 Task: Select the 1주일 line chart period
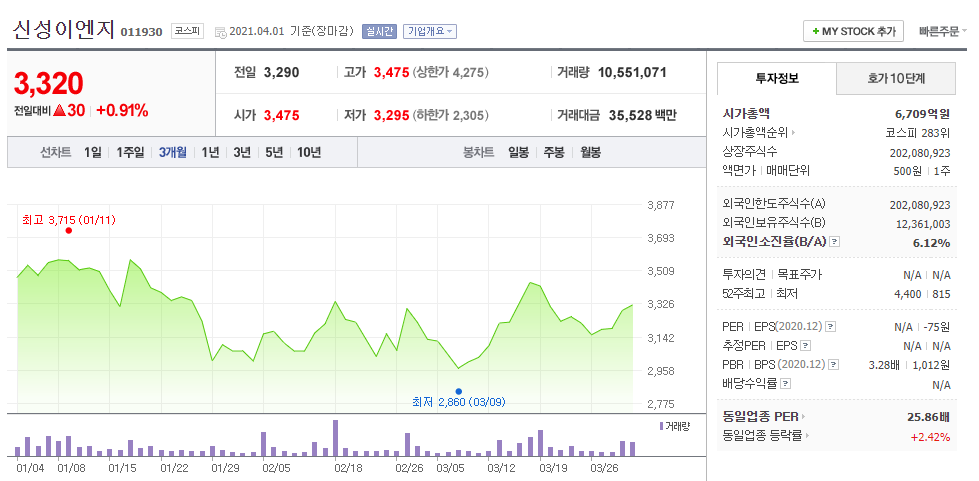[x=130, y=152]
